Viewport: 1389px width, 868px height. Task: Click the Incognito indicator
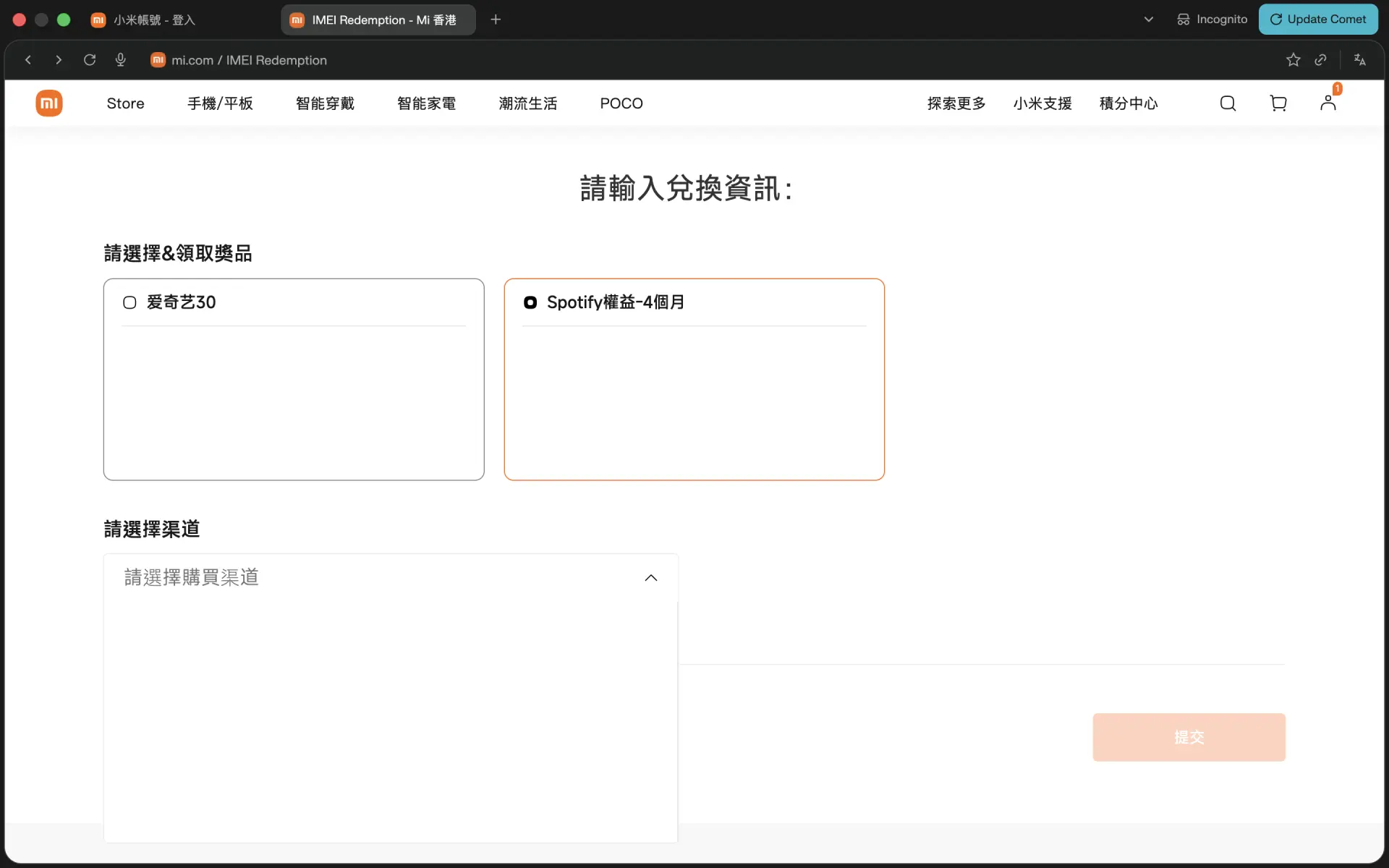pos(1212,20)
